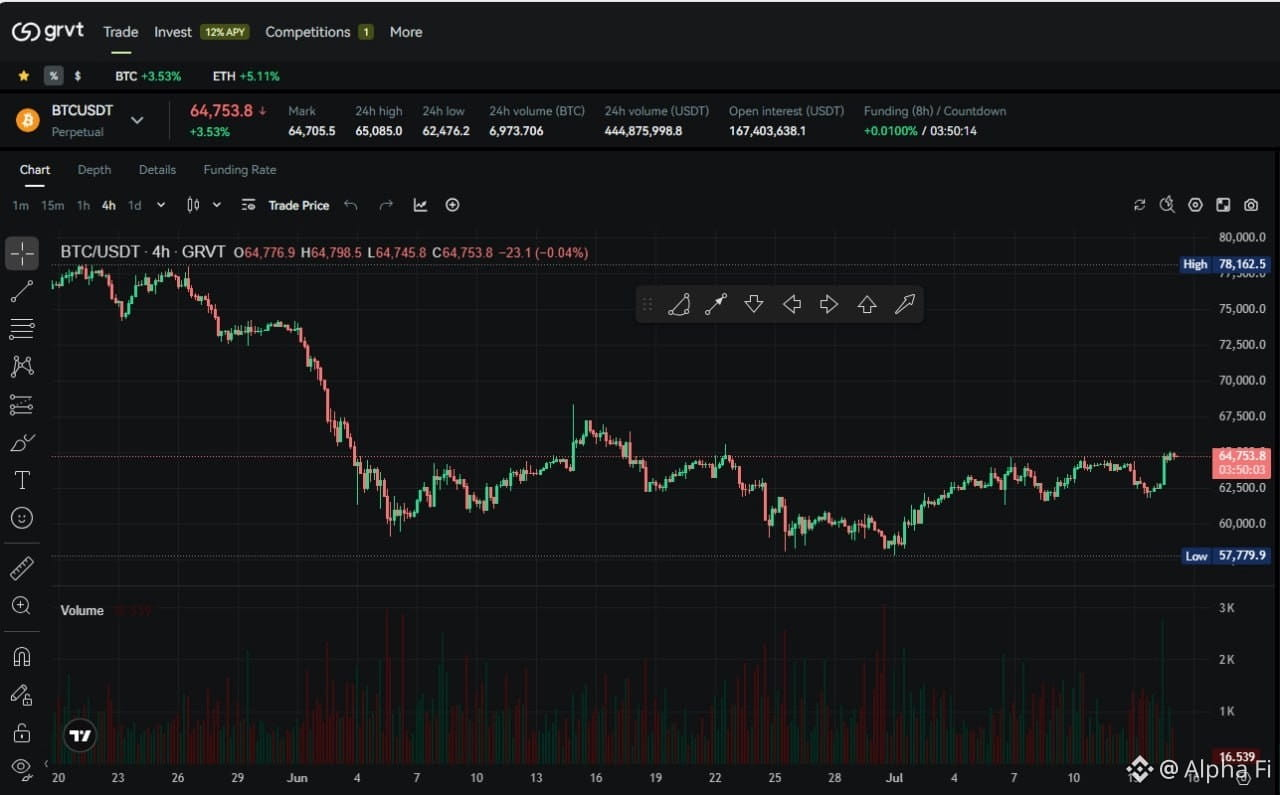Toggle the lock all drawings icon
This screenshot has height=795, width=1280.
click(x=22, y=733)
